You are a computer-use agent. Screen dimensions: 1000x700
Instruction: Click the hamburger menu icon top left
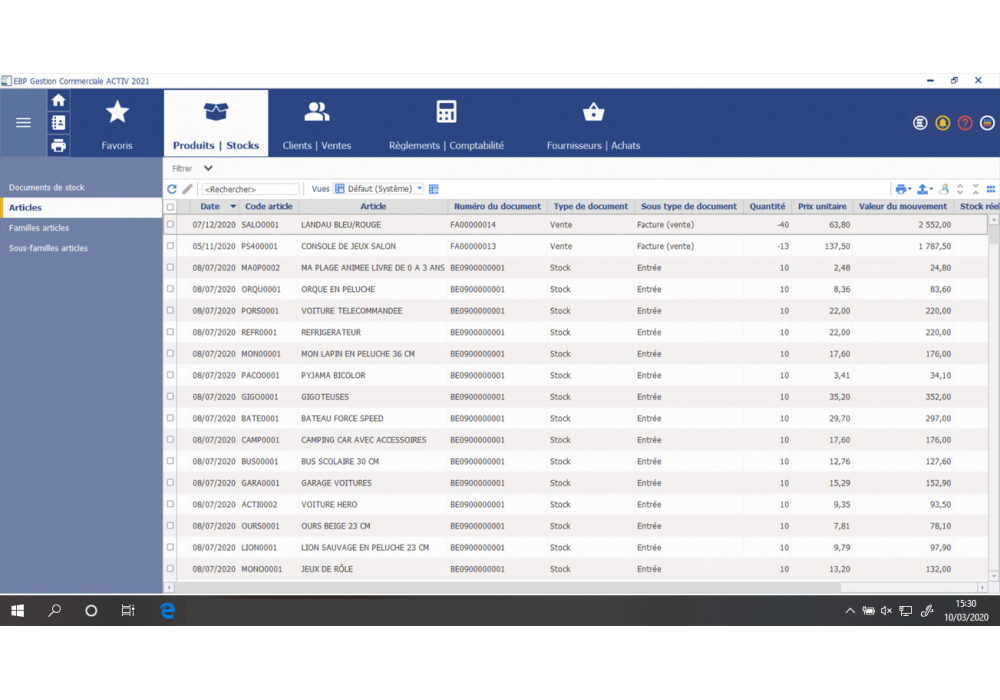[x=22, y=122]
